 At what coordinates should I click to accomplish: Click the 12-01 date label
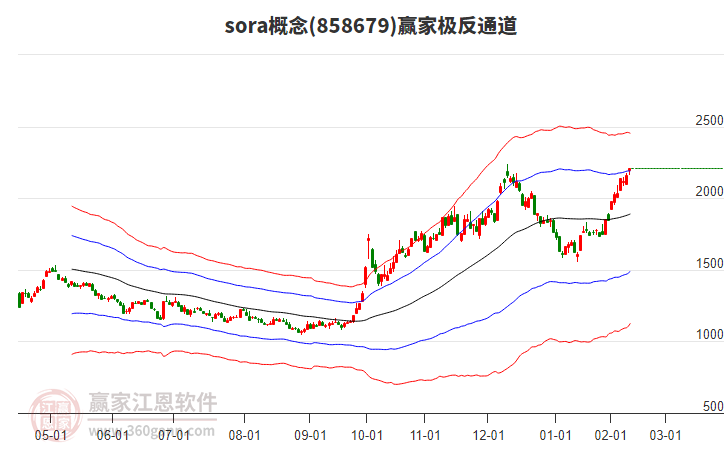click(x=488, y=435)
